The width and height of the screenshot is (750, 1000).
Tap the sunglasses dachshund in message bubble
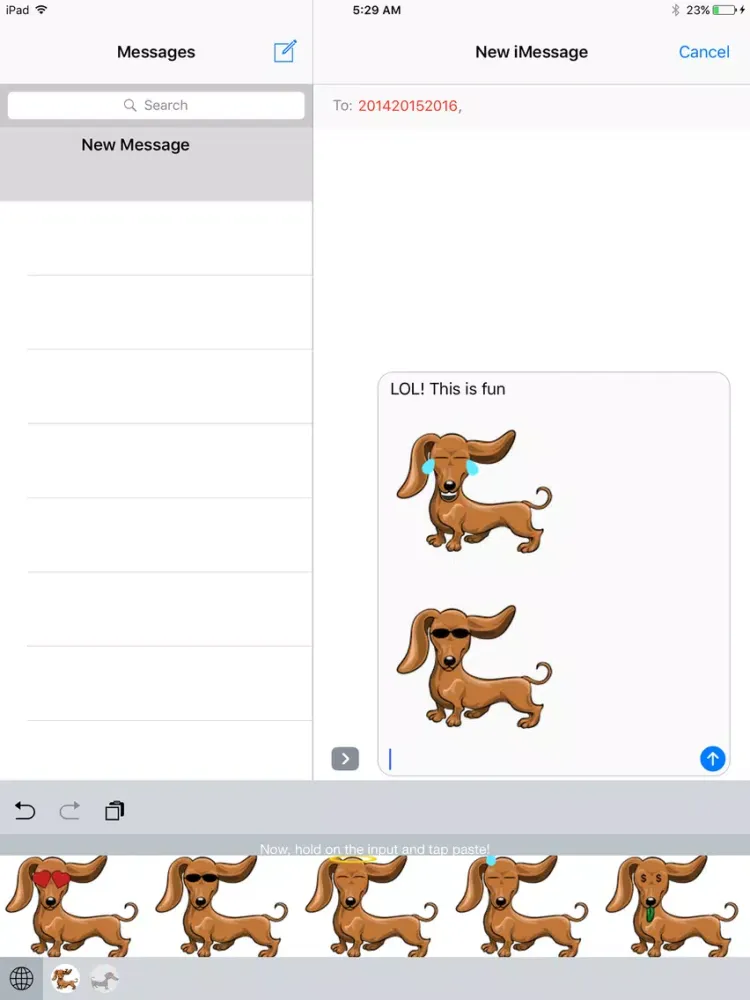pos(473,666)
